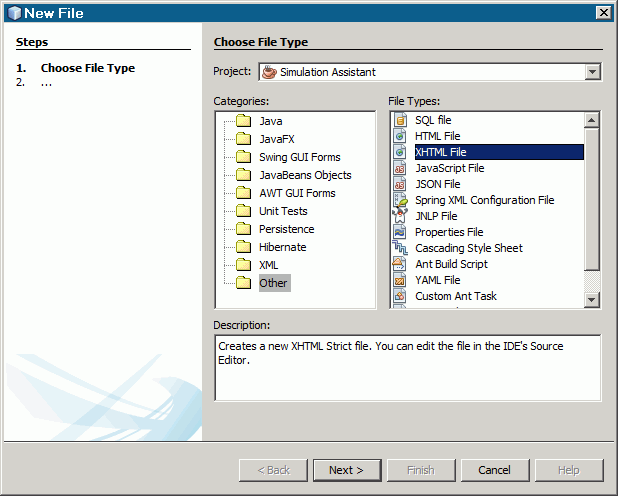Image resolution: width=618 pixels, height=496 pixels.
Task: Click File Types scrollbar up arrow
Action: pos(591,120)
